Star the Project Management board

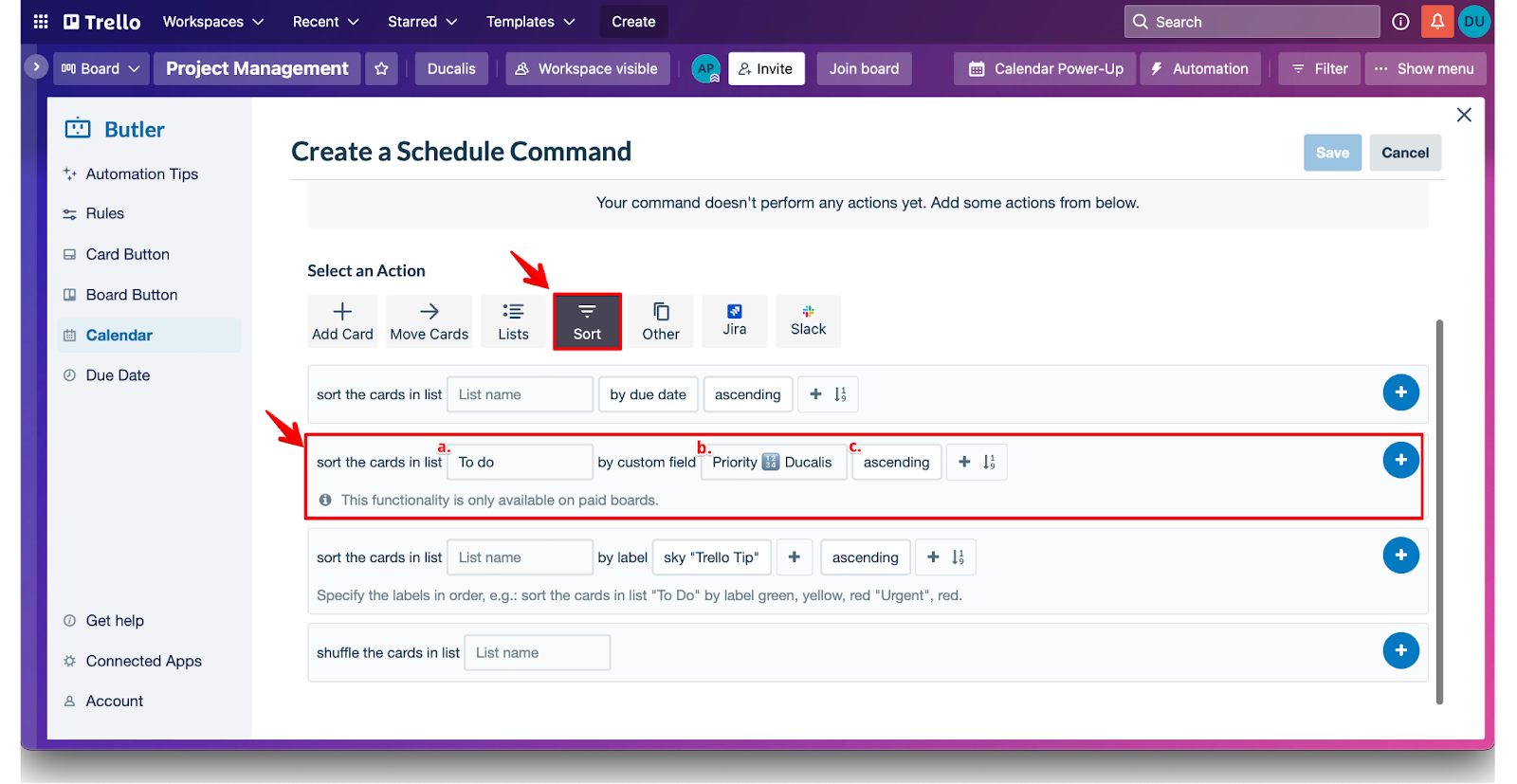point(381,69)
